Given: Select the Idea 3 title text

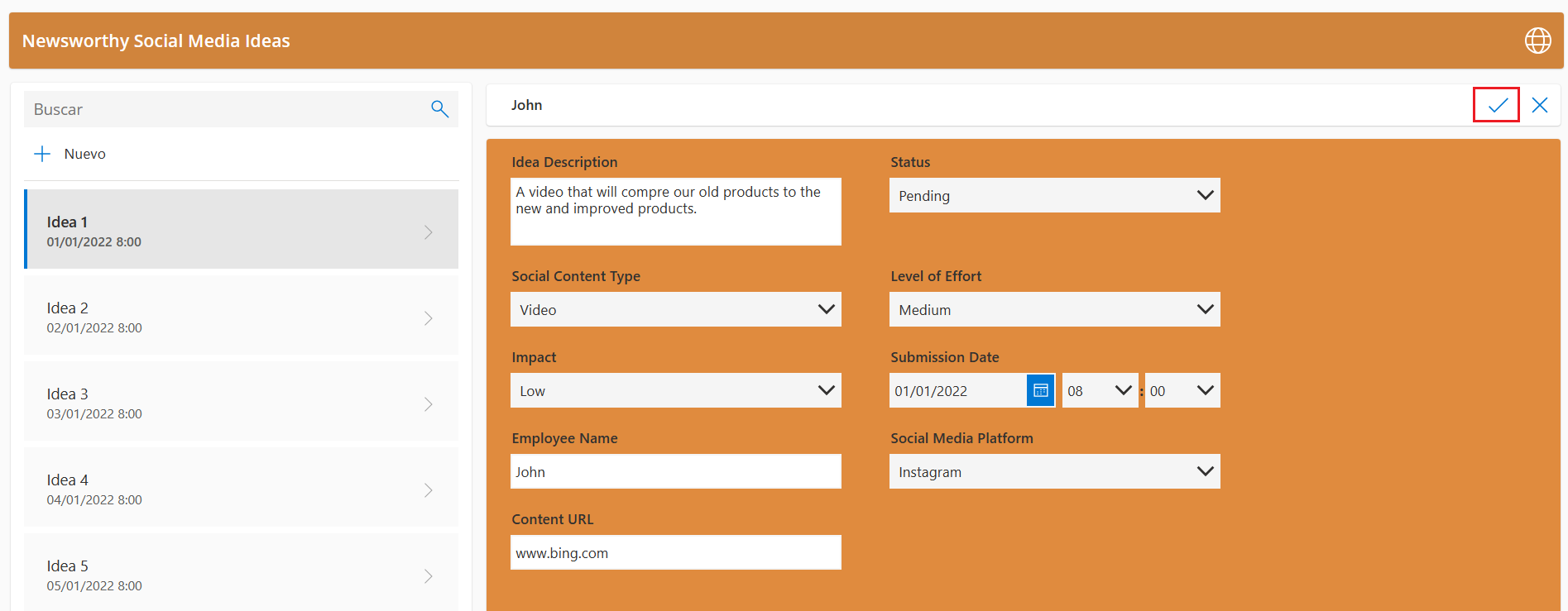Looking at the screenshot, I should pos(67,394).
